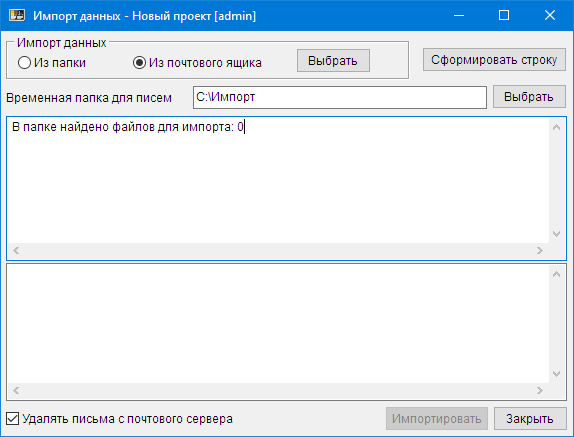Click inside the upper log text area
The image size is (574, 437).
click(x=278, y=180)
